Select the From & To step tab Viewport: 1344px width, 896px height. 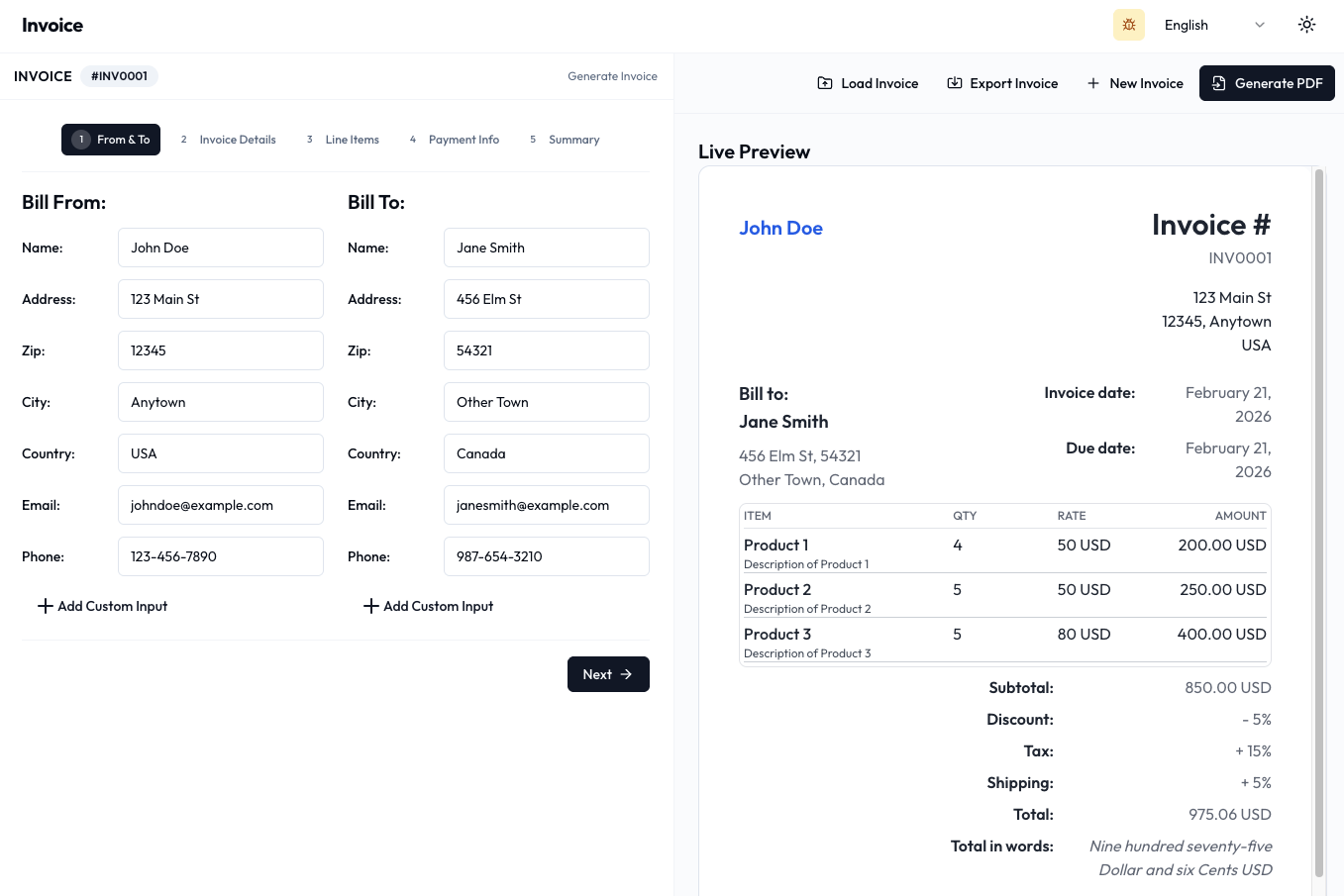(111, 140)
